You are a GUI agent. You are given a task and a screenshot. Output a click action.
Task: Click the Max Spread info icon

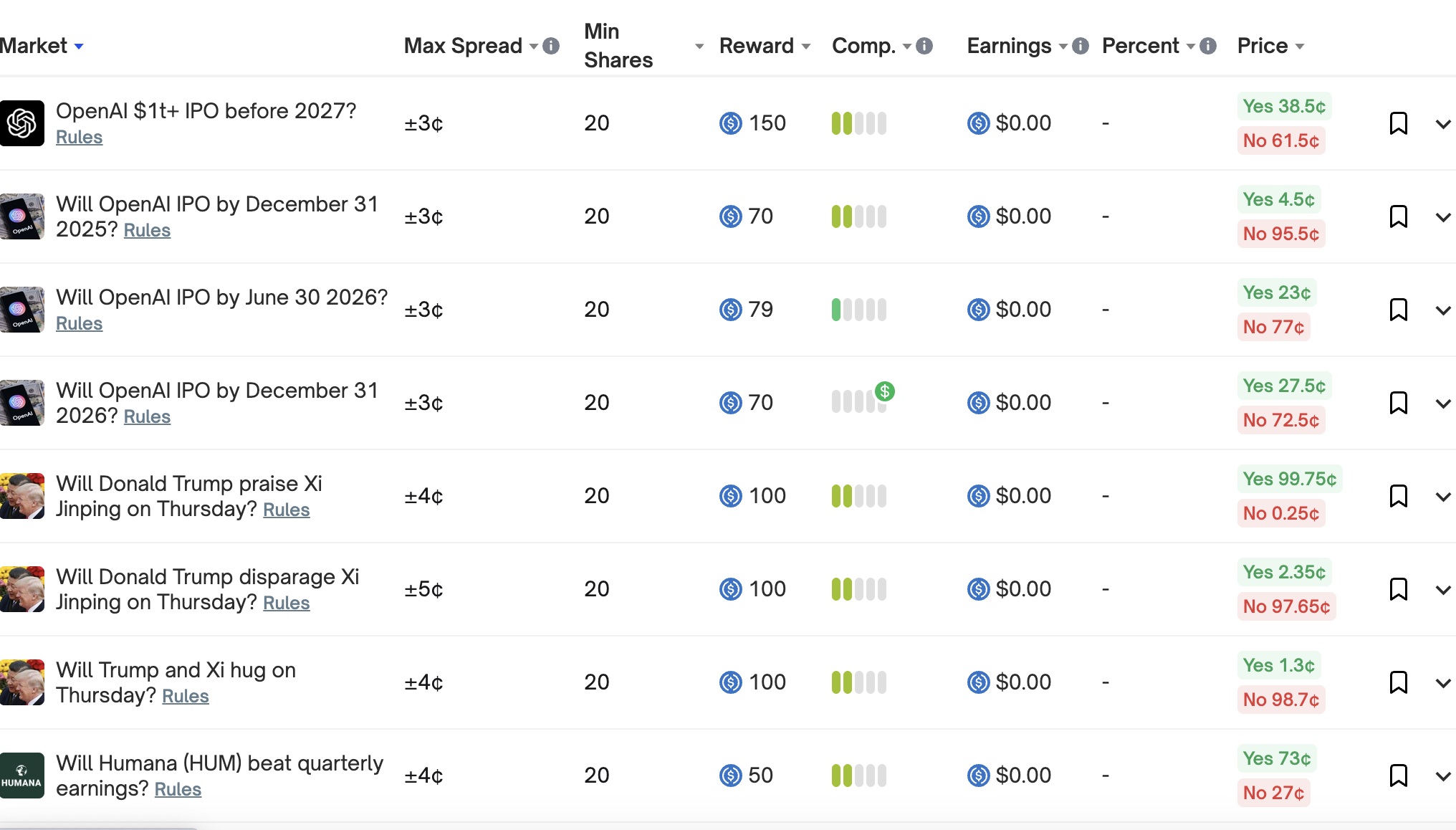551,46
